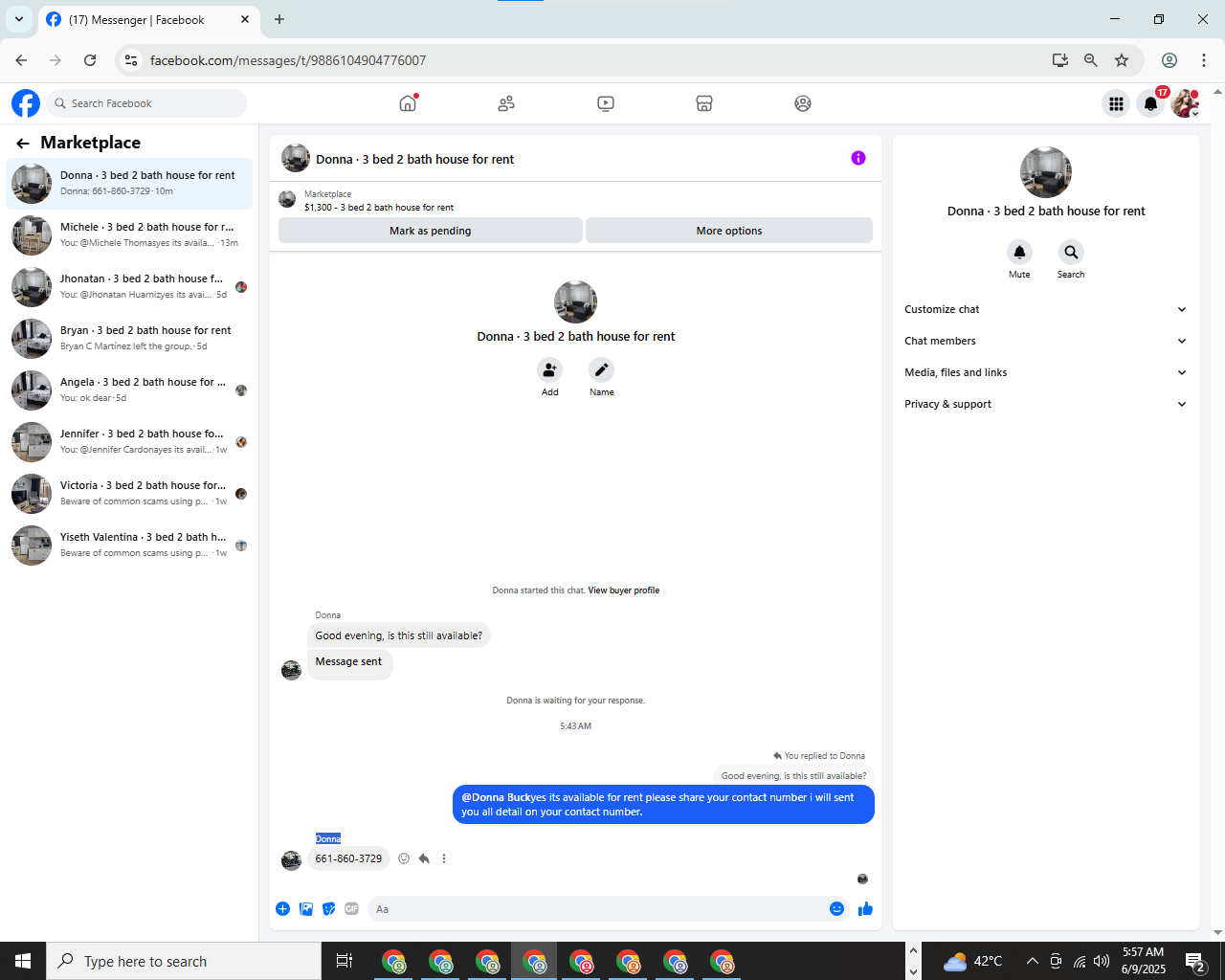Click the Windows taskbar search box
The height and width of the screenshot is (980, 1225).
[x=184, y=961]
